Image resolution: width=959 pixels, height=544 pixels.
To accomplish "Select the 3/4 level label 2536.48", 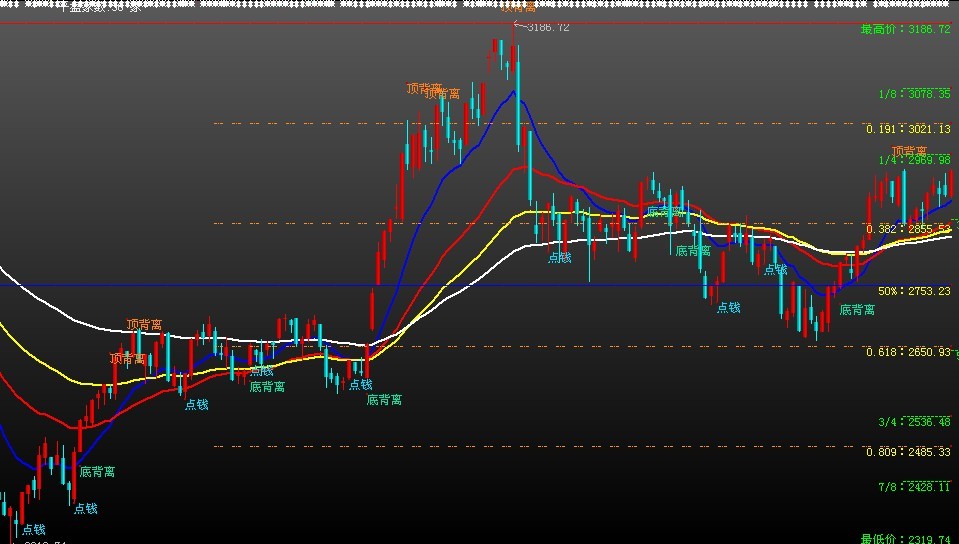I will pos(914,422).
